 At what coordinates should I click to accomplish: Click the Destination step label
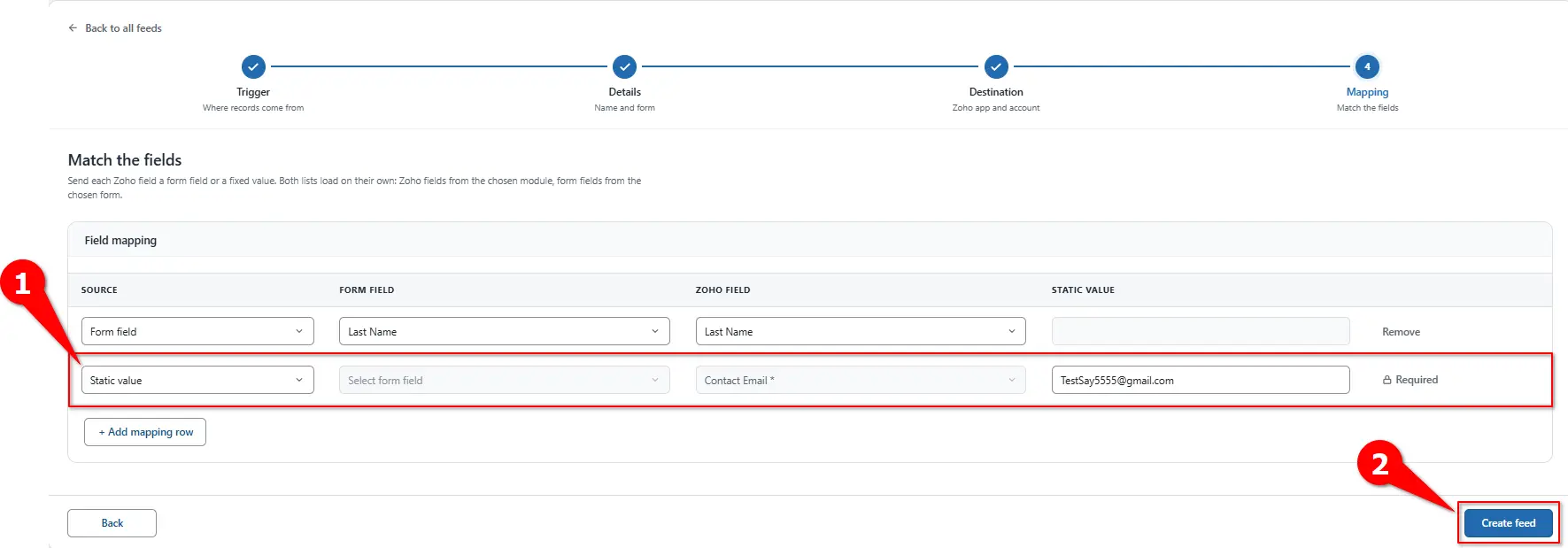click(996, 92)
